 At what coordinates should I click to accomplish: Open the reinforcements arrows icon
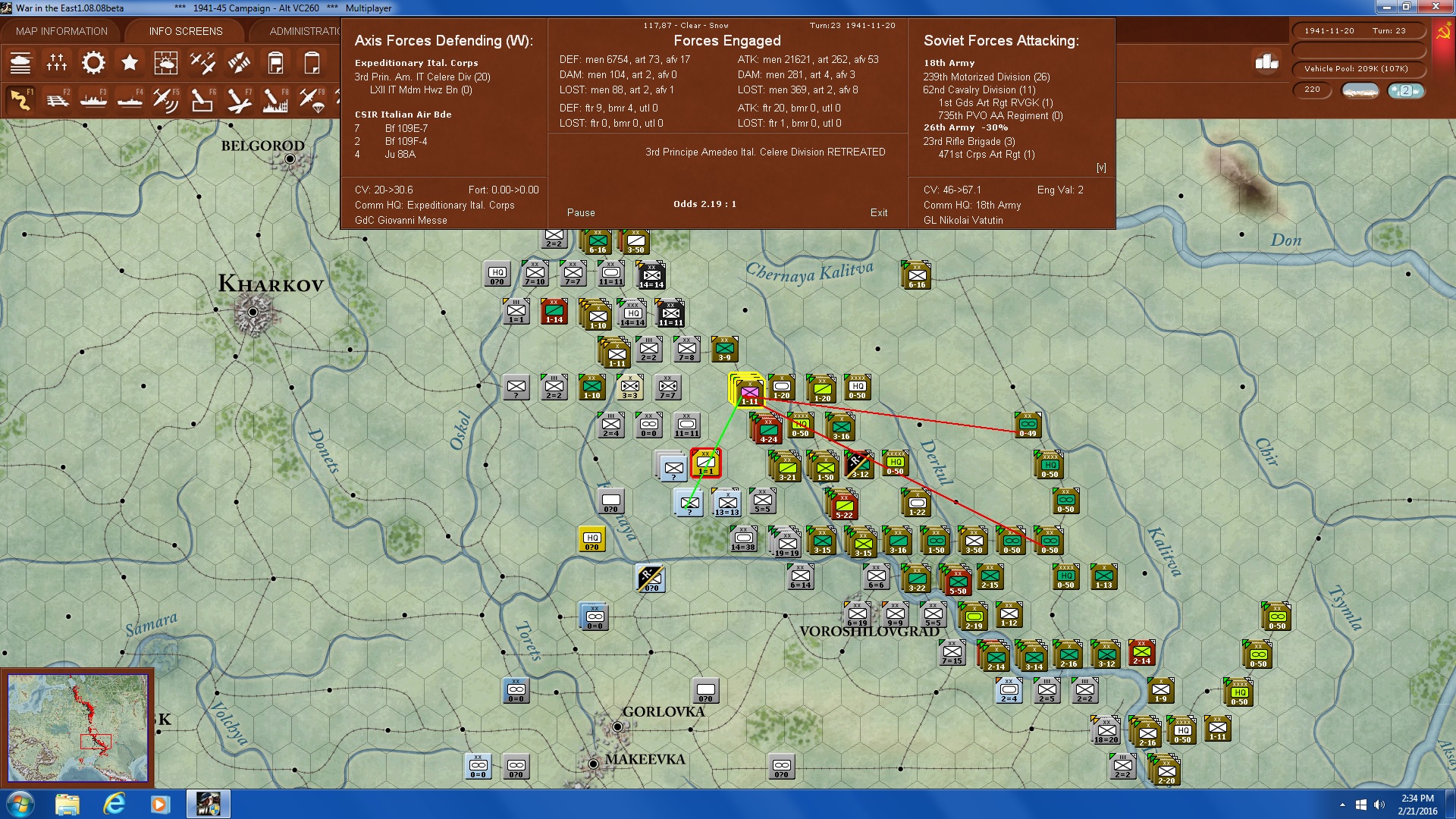(239, 63)
